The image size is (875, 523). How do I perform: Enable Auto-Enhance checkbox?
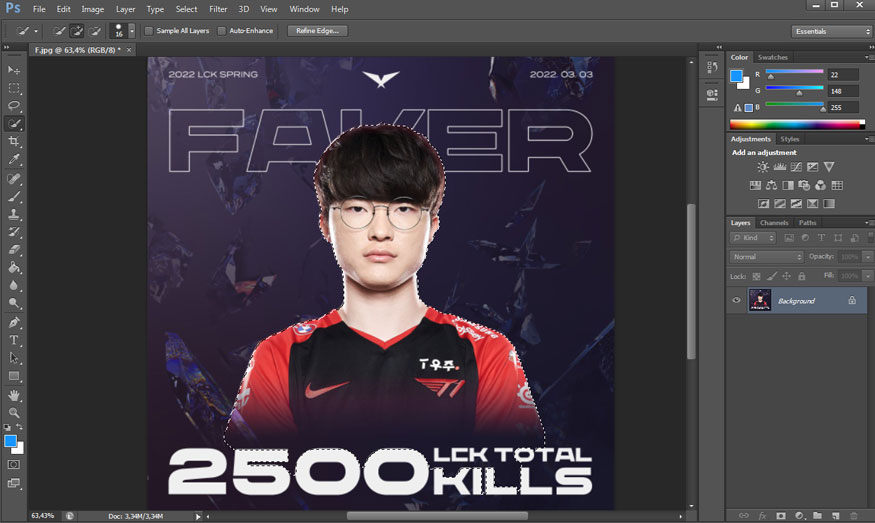(x=222, y=31)
